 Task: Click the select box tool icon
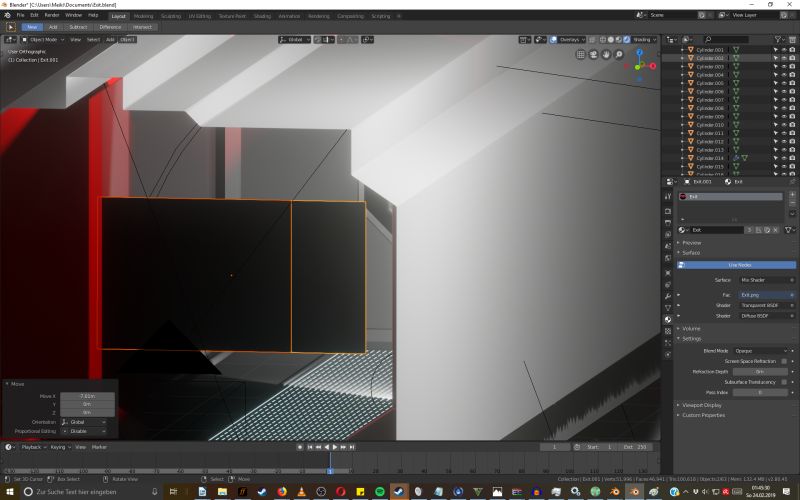10,27
